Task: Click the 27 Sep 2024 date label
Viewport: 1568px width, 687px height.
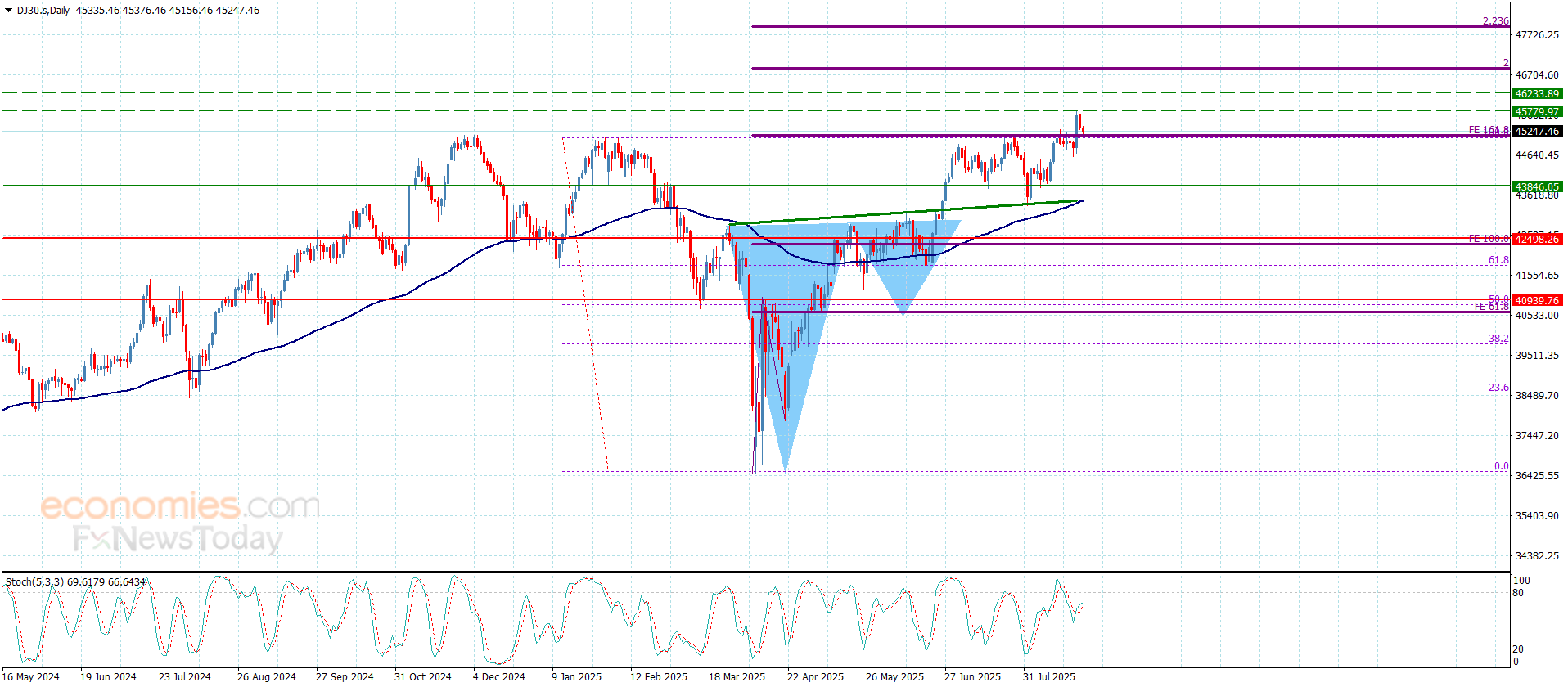Action: [345, 677]
